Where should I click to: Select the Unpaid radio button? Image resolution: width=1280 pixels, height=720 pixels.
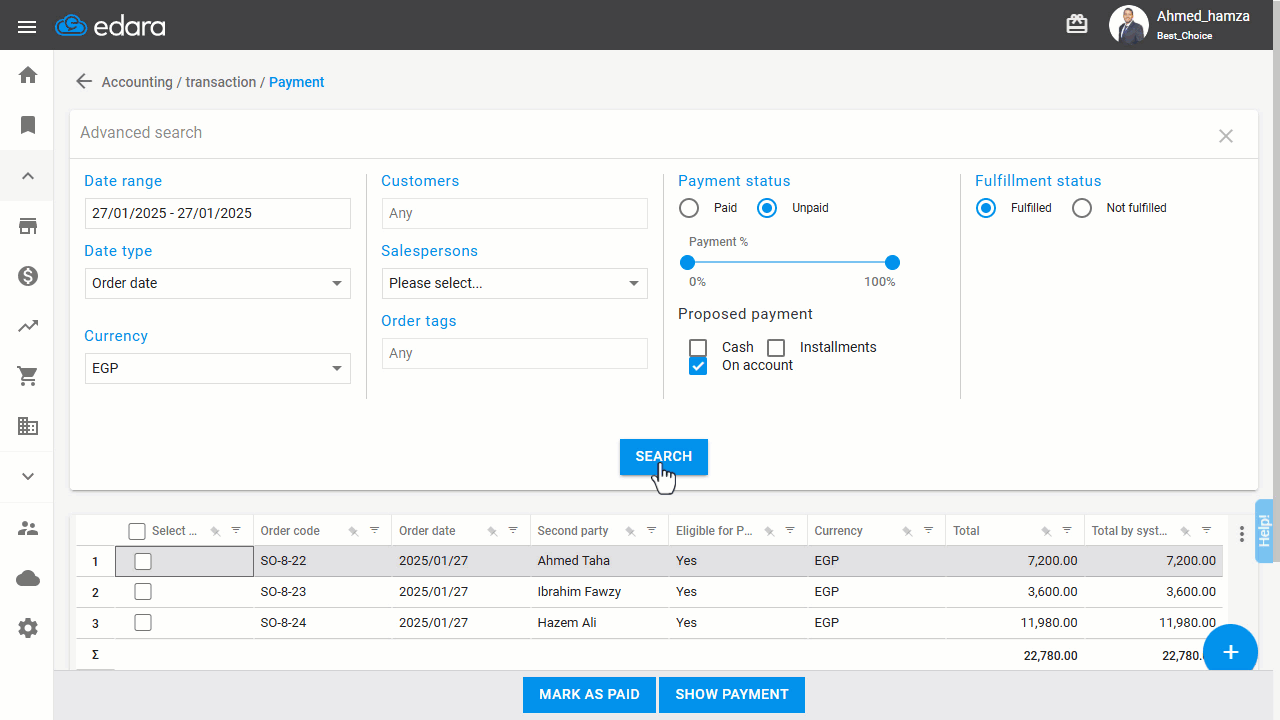[767, 208]
